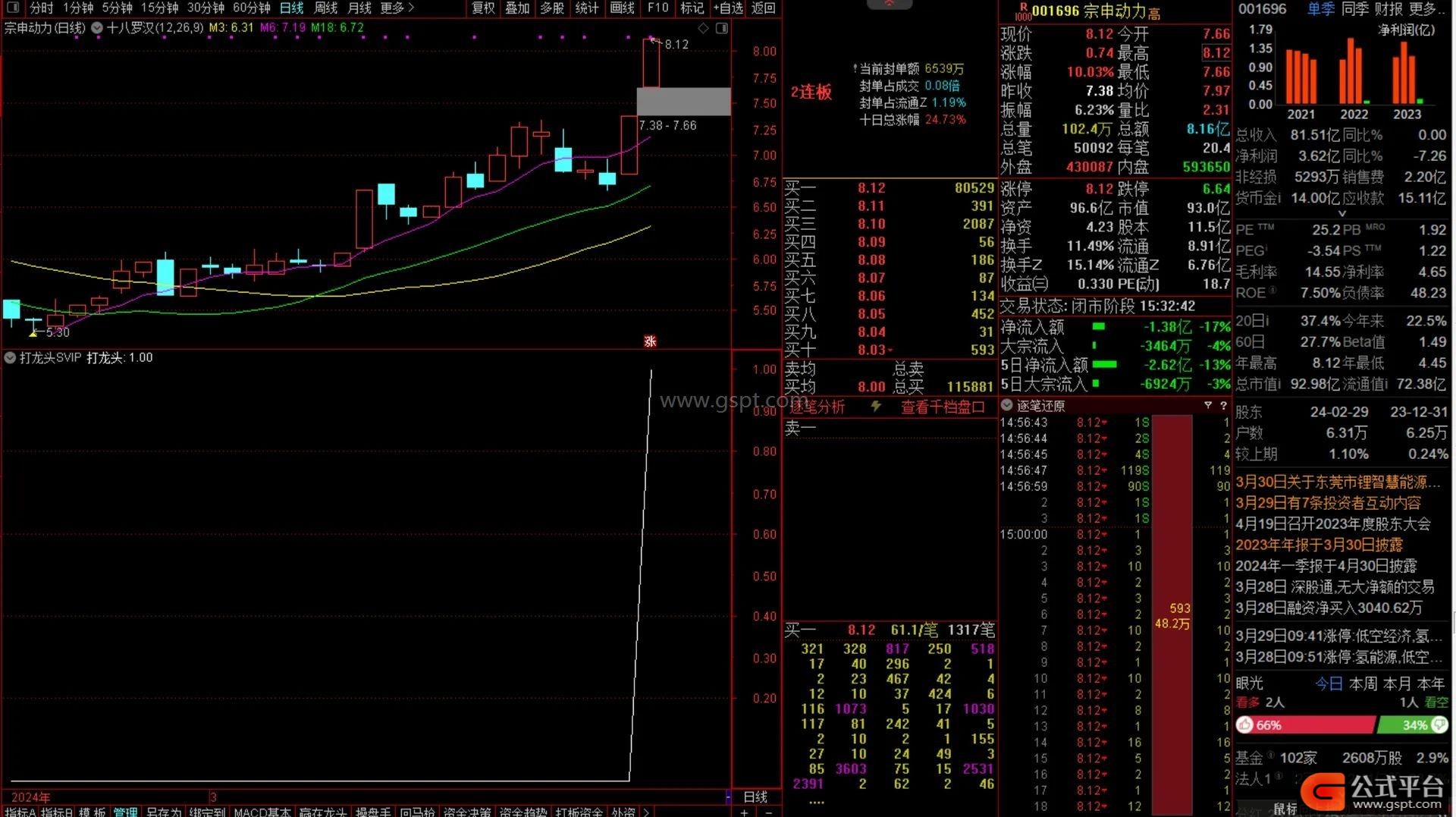The width and height of the screenshot is (1456, 817).
Task: Open the 画线 drawing tool
Action: [x=622, y=8]
